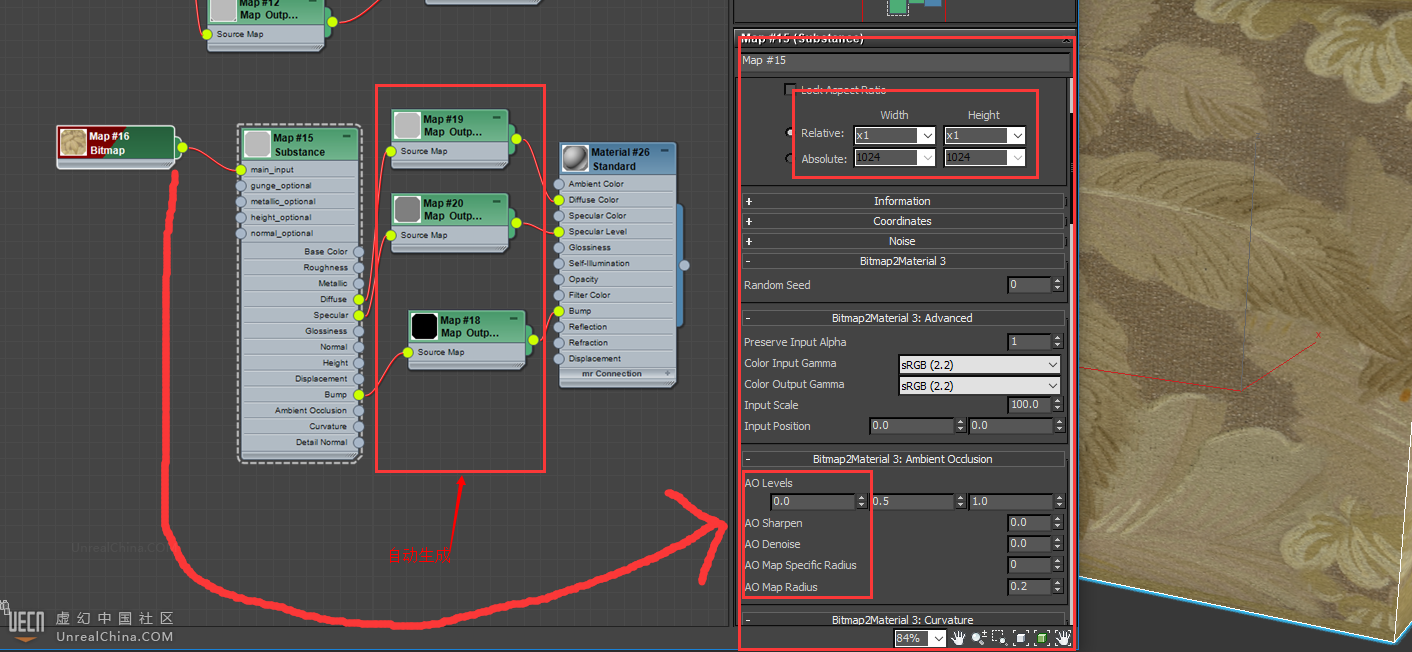Viewport: 1412px width, 652px height.
Task: Select the Absolute size radio button
Action: (x=791, y=158)
